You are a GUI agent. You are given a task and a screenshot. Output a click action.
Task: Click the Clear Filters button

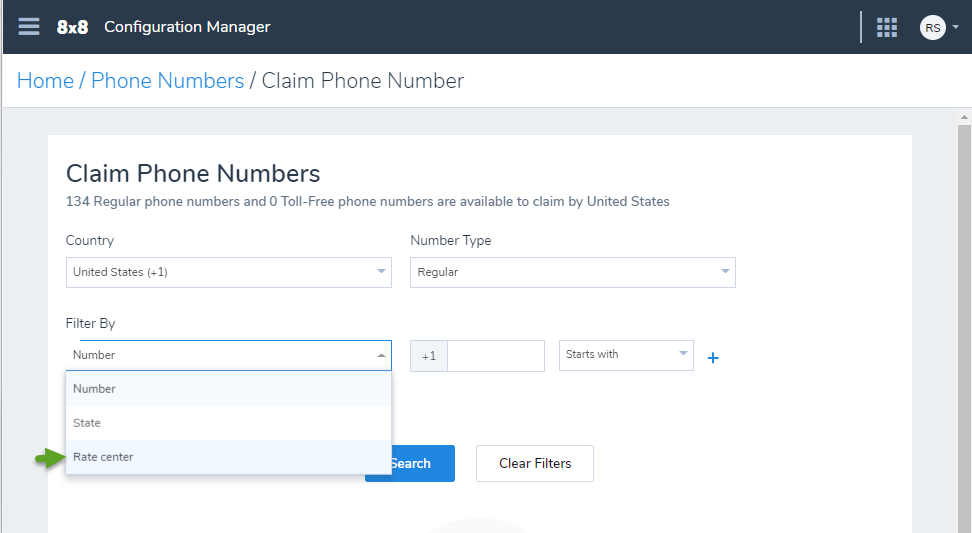pos(535,463)
